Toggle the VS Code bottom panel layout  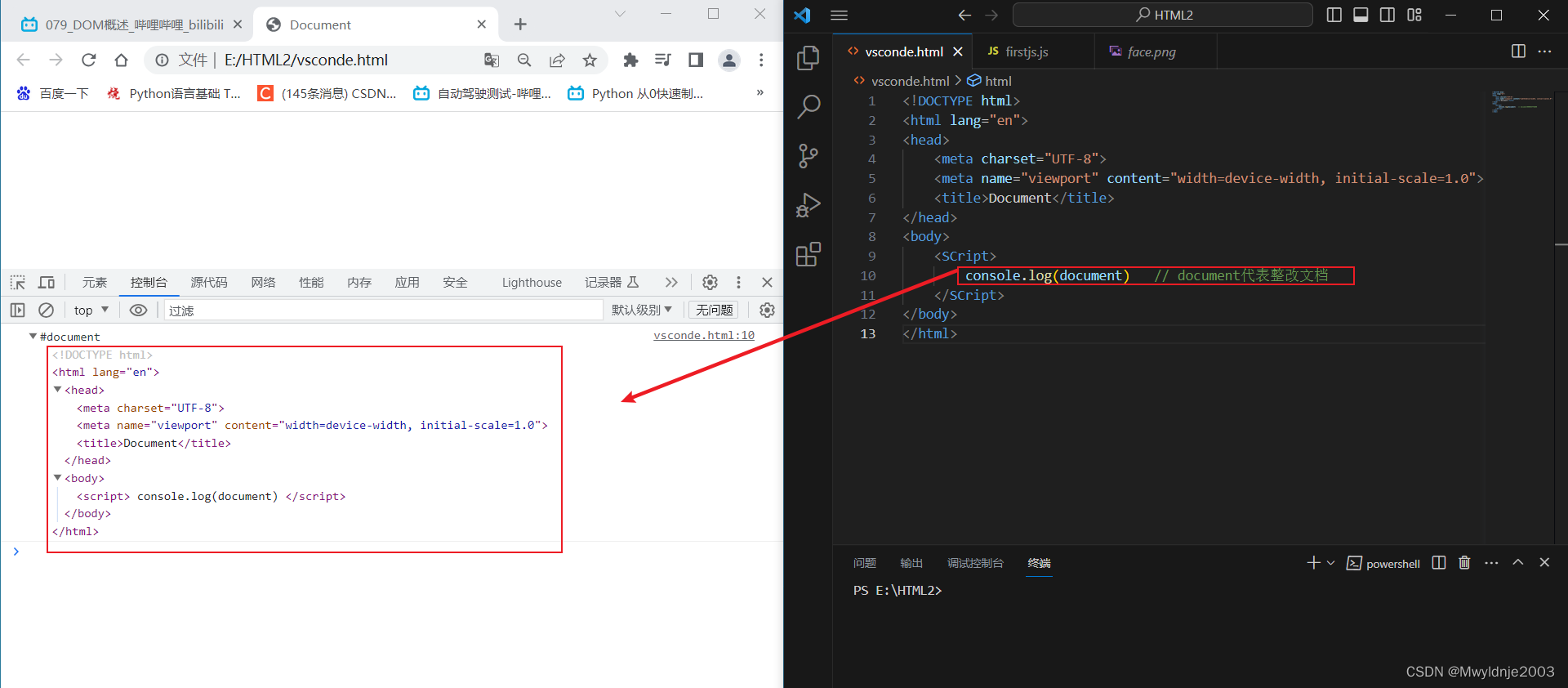1361,15
